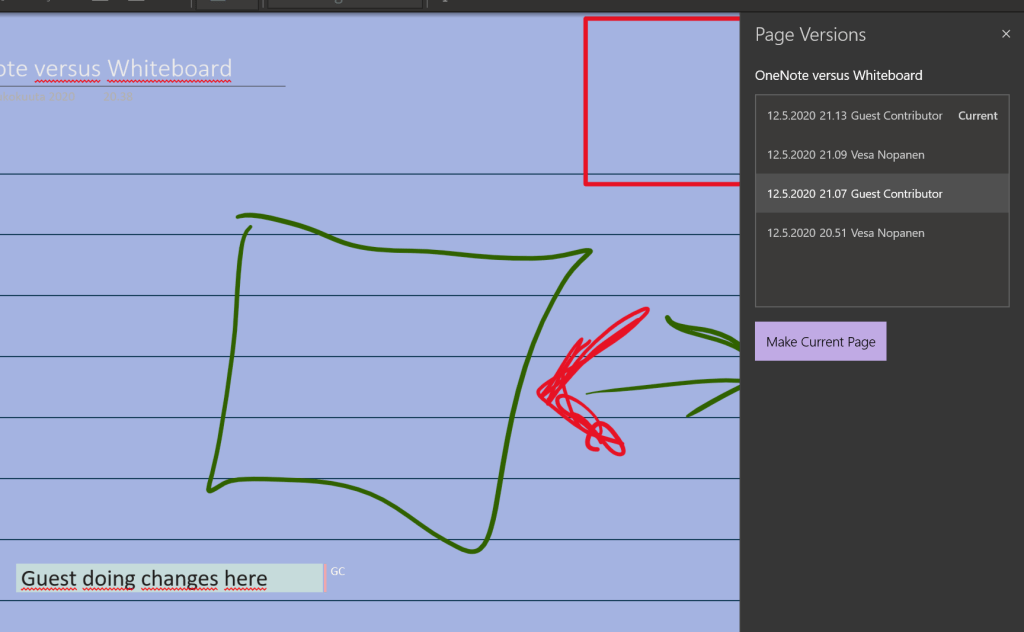Open the 20.51 Vesa Nopanen version
This screenshot has width=1024, height=632.
[845, 233]
